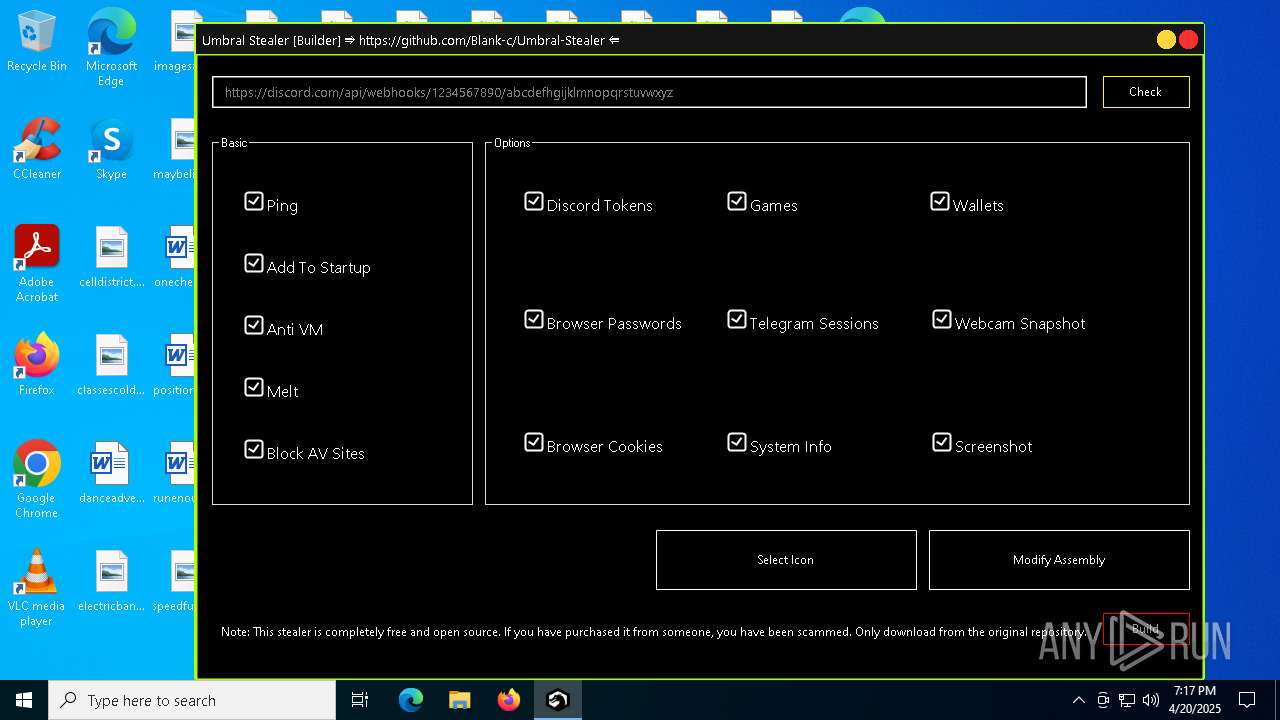This screenshot has height=720, width=1280.
Task: Open Recycle Bin desktop icon
Action: (37, 42)
